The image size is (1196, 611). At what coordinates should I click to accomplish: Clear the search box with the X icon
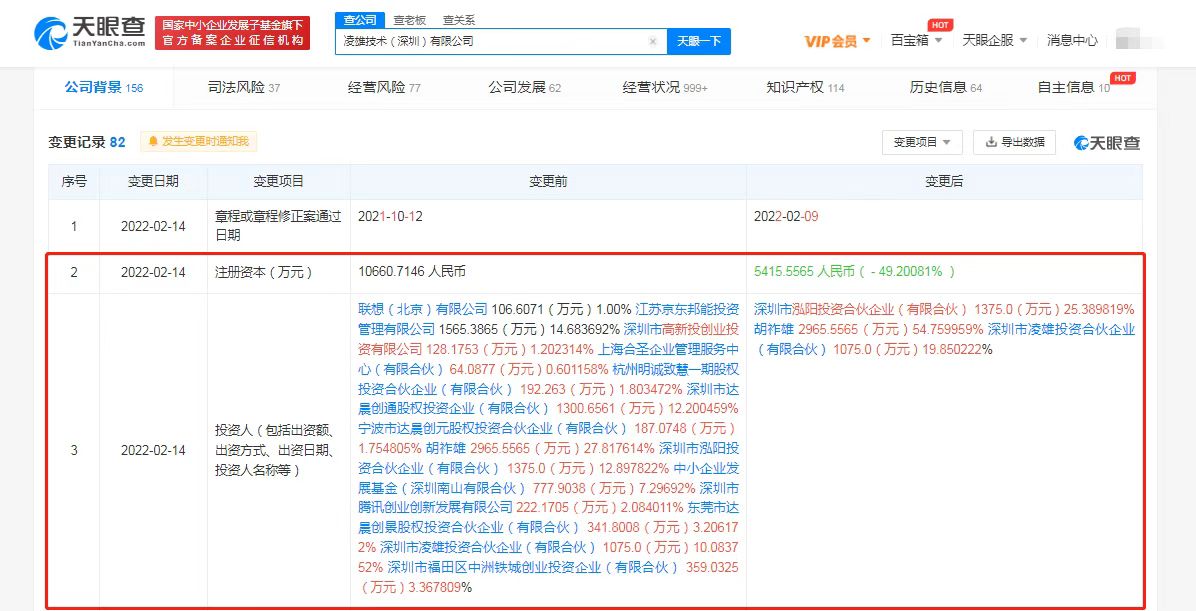pos(652,42)
